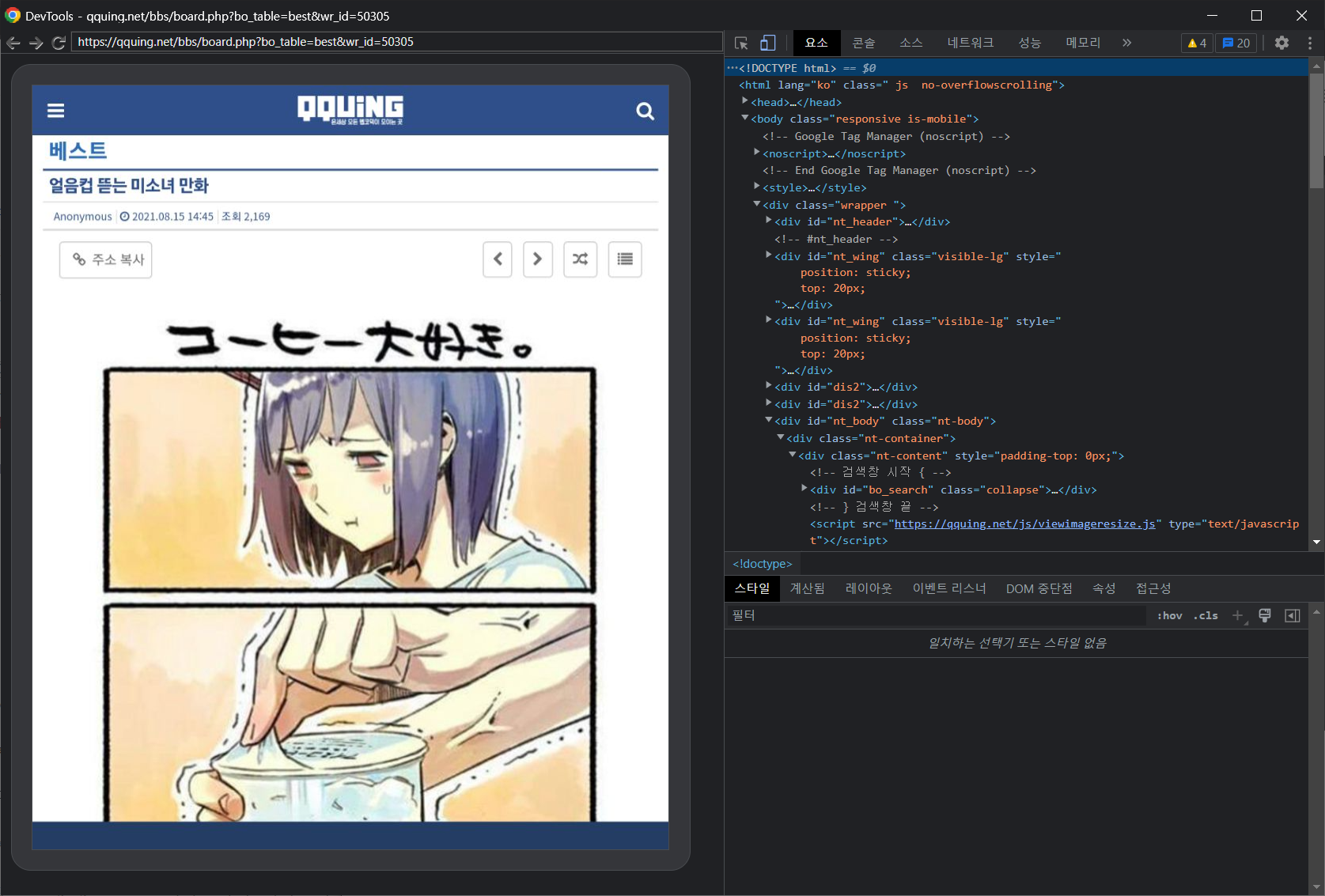
Task: Open the search magnifier on the page
Action: pyautogui.click(x=645, y=111)
